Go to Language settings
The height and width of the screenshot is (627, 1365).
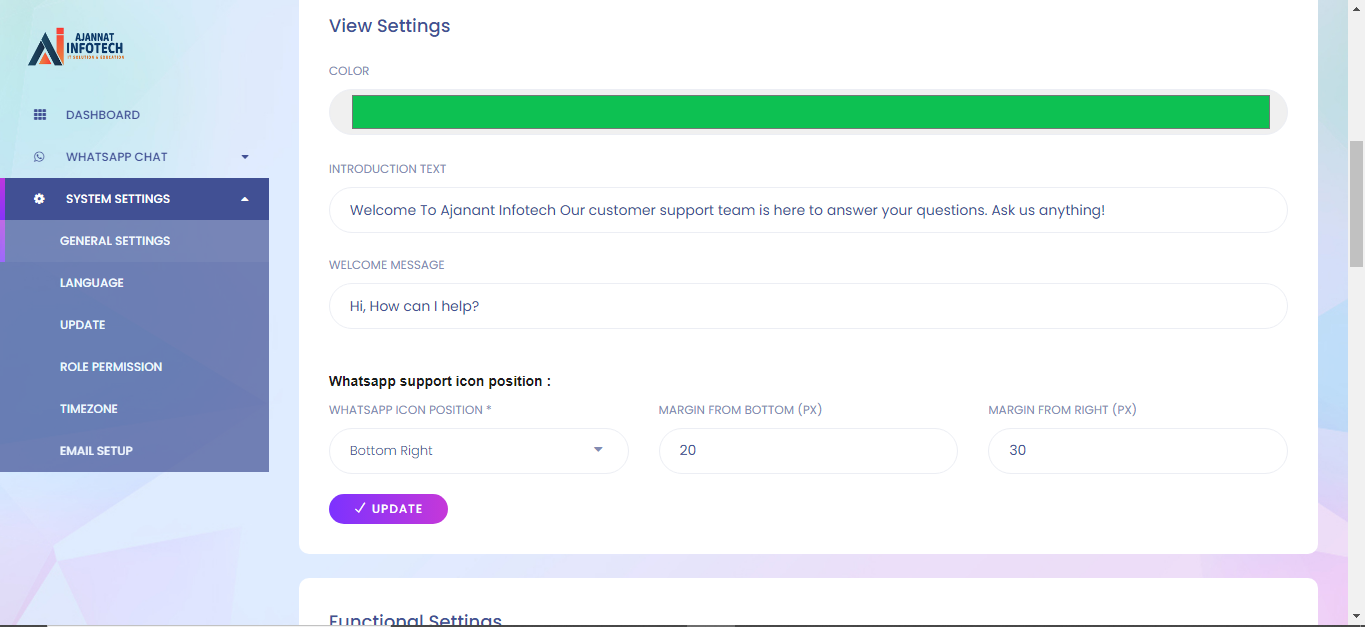[92, 283]
